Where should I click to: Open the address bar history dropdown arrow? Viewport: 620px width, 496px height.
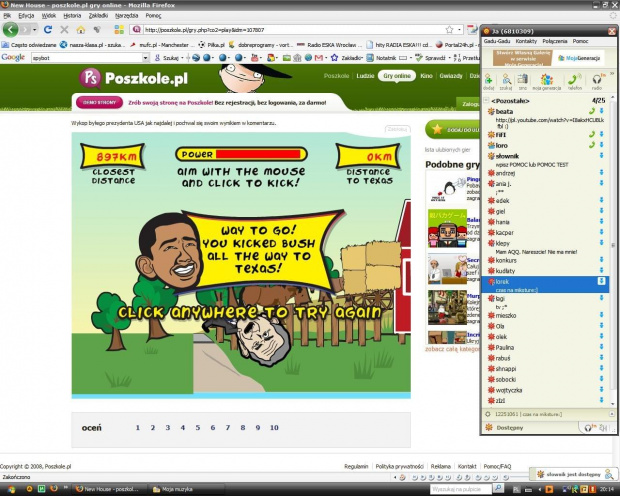tap(459, 30)
